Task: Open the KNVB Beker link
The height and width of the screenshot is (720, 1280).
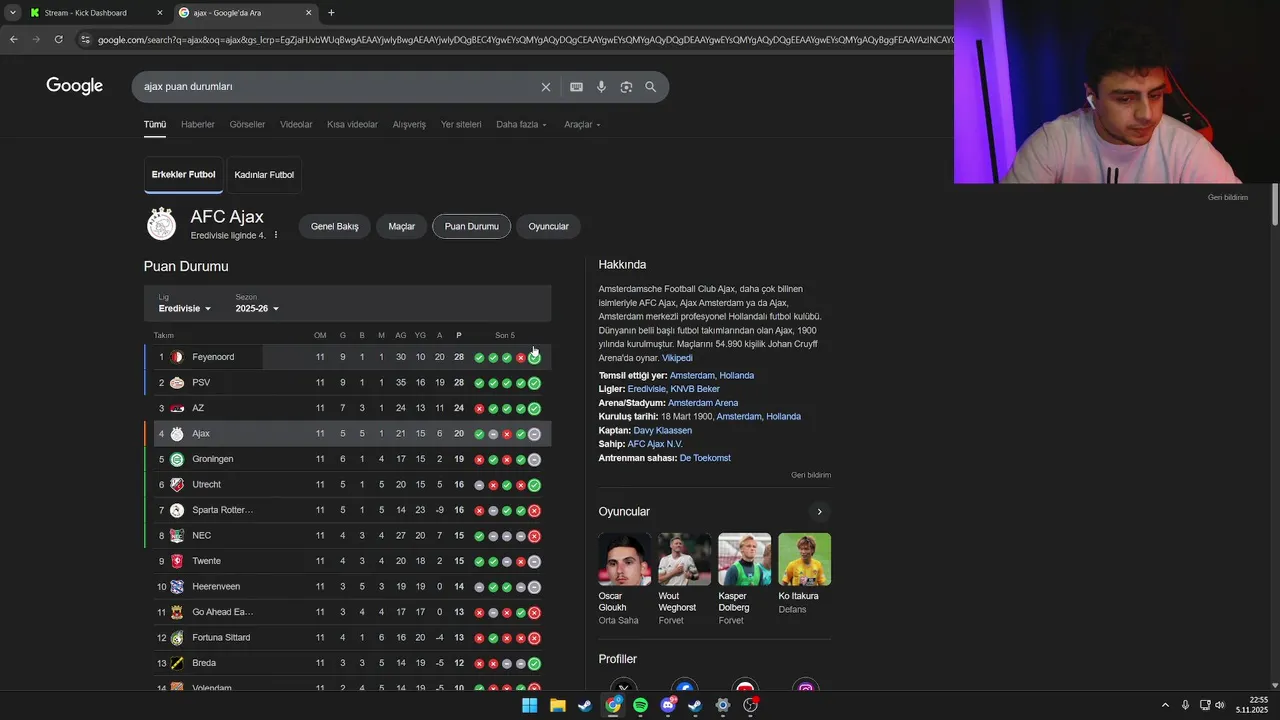Action: pyautogui.click(x=695, y=389)
